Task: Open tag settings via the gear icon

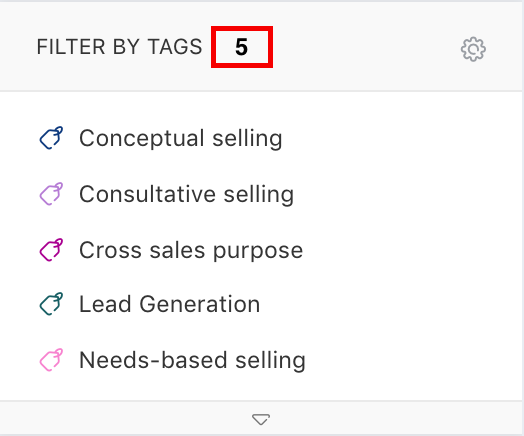Action: (x=473, y=49)
